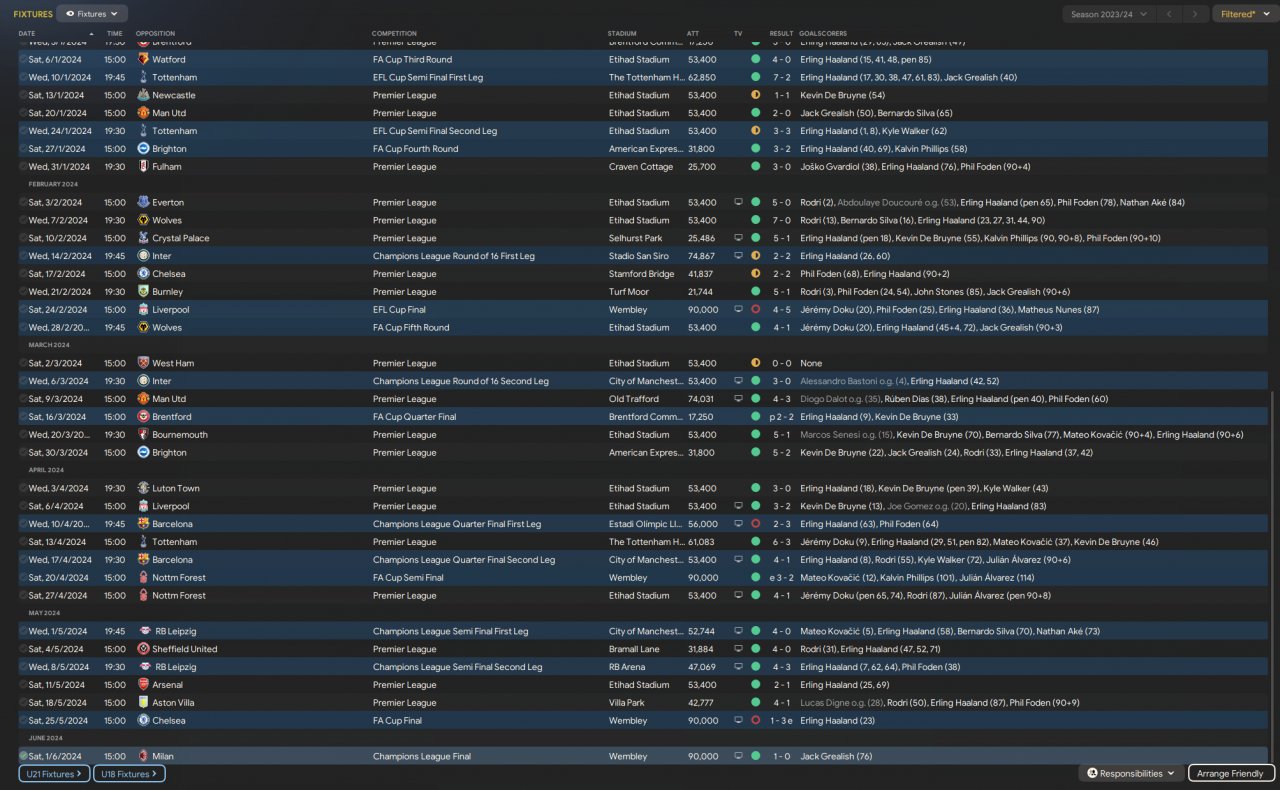This screenshot has height=790, width=1280.
Task: Select the 7 - 0 result against Wolves
Action: coord(781,220)
